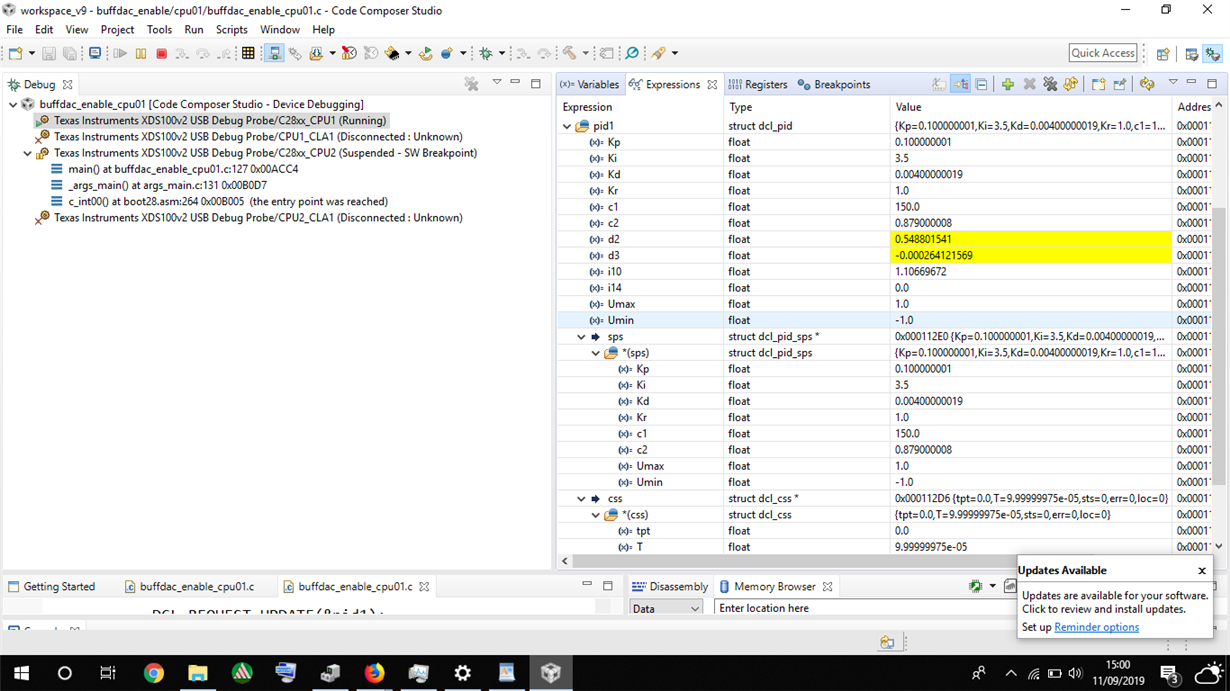Click the Continuous Refresh yellow arrows icon
The height and width of the screenshot is (691, 1230).
click(1147, 85)
